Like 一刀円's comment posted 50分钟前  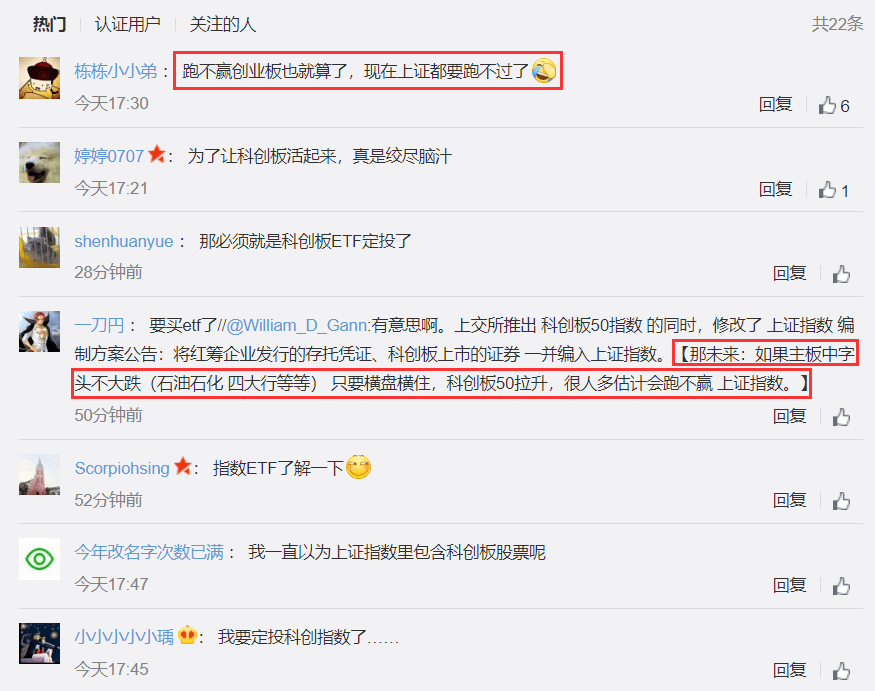[842, 417]
